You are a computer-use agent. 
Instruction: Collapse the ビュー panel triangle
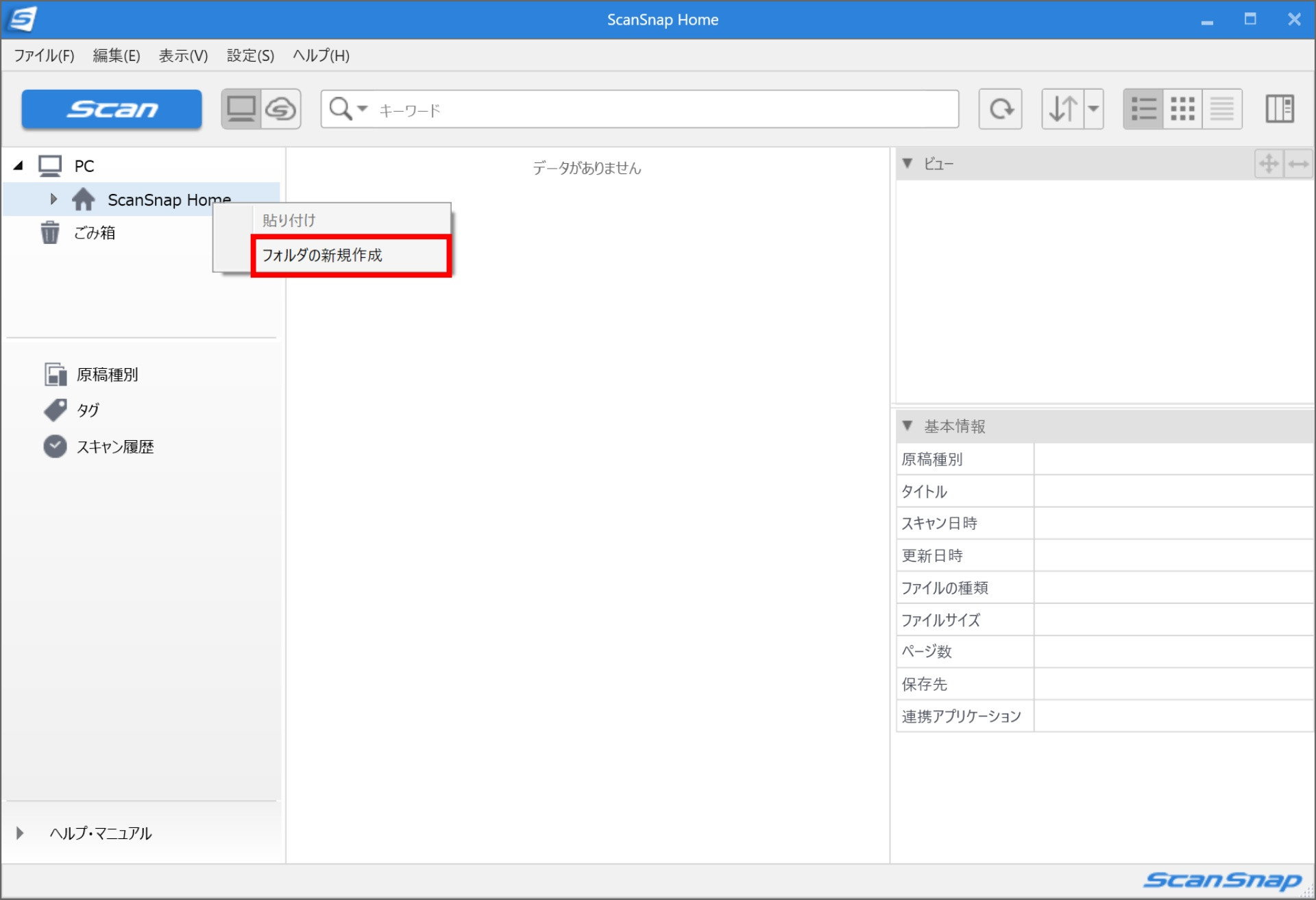(x=907, y=163)
